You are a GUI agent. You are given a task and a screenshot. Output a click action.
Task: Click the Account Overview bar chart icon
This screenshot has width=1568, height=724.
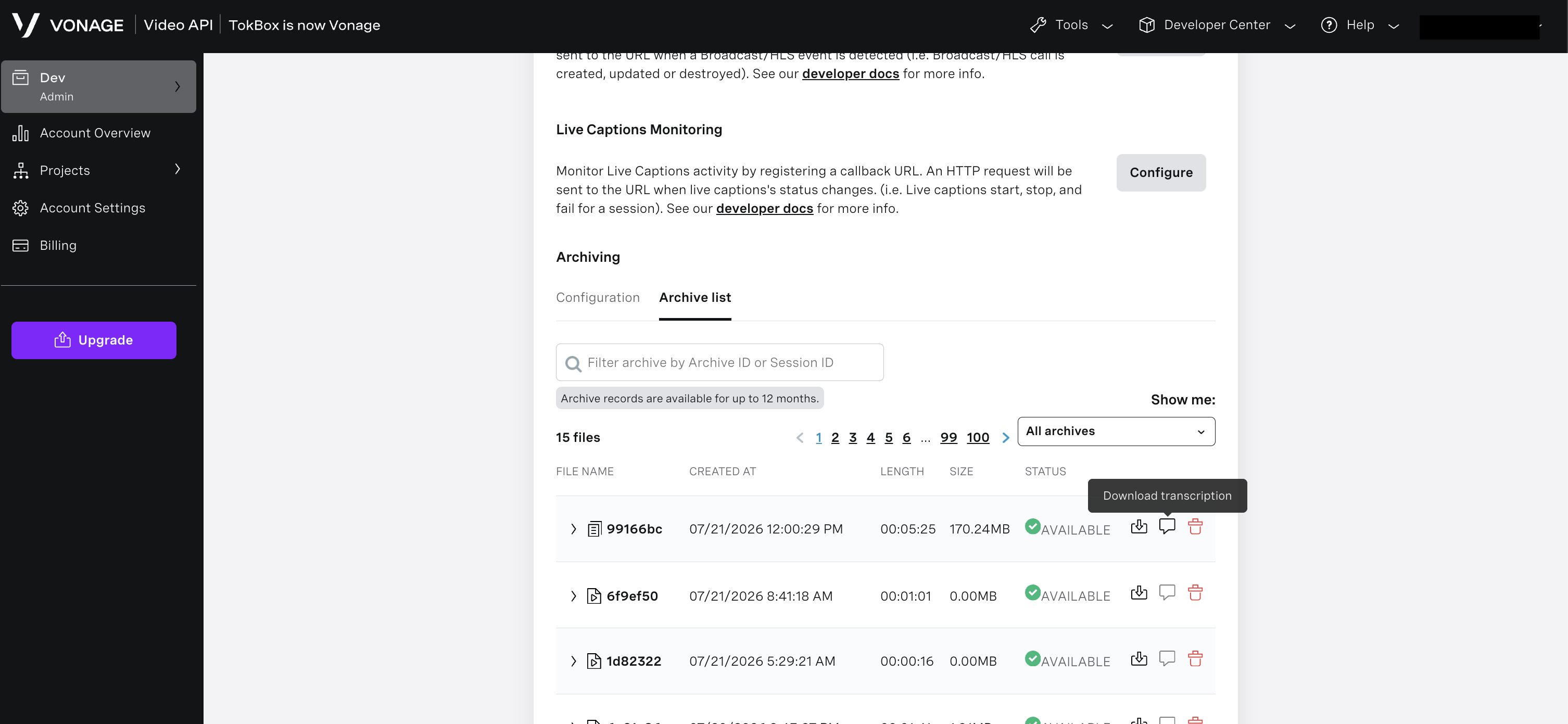coord(21,133)
